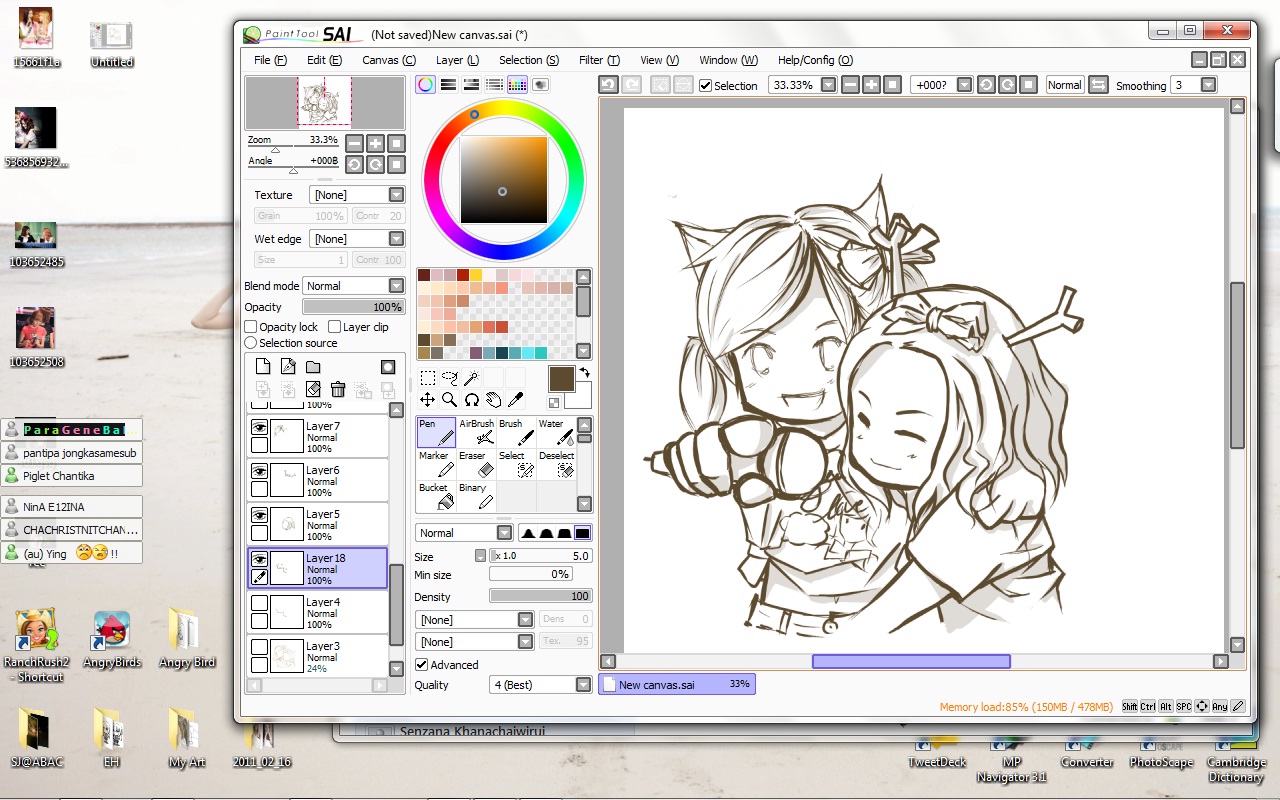This screenshot has width=1280, height=800.
Task: Show Layer4 by clicking its visibility box
Action: 259,603
